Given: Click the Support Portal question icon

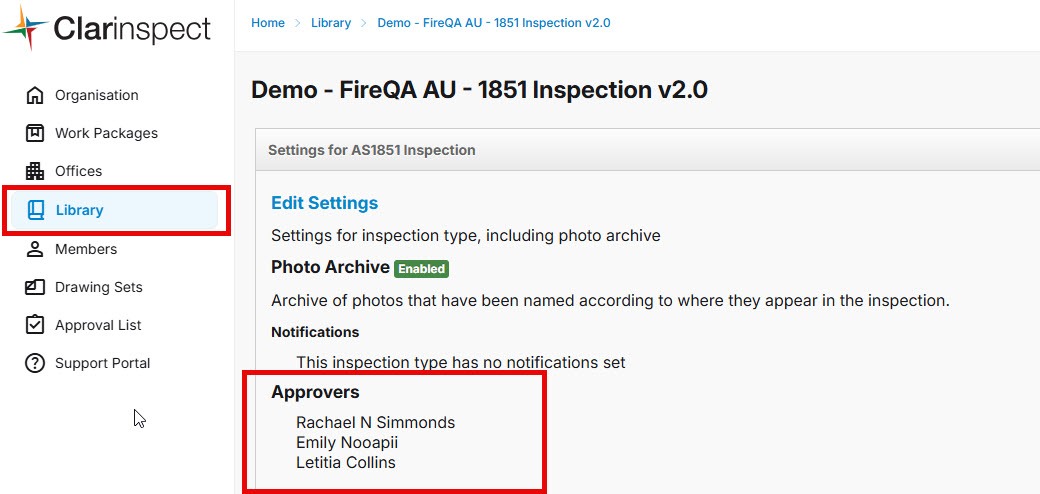Looking at the screenshot, I should (35, 363).
